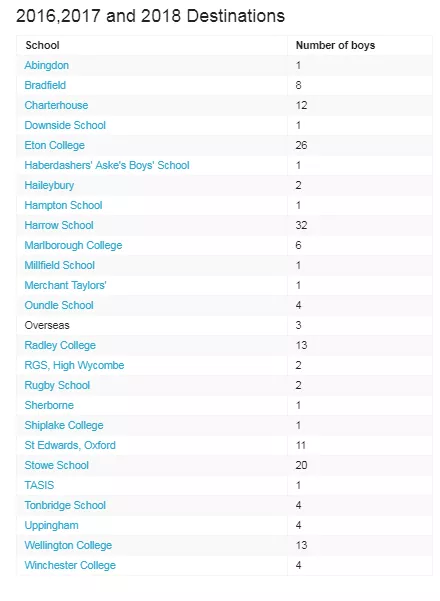
Task: Visit the Downside School link
Action: click(65, 125)
